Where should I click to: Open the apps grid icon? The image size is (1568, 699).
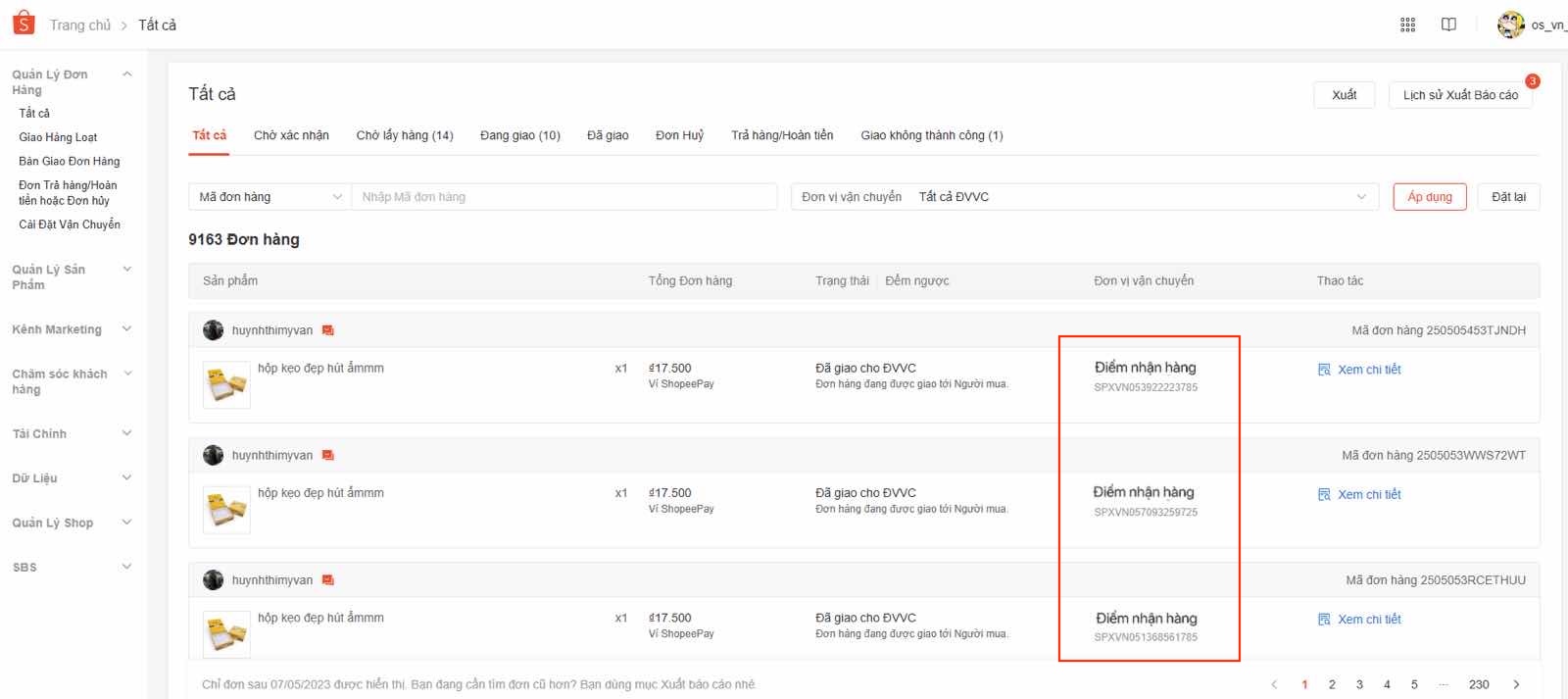pyautogui.click(x=1407, y=25)
